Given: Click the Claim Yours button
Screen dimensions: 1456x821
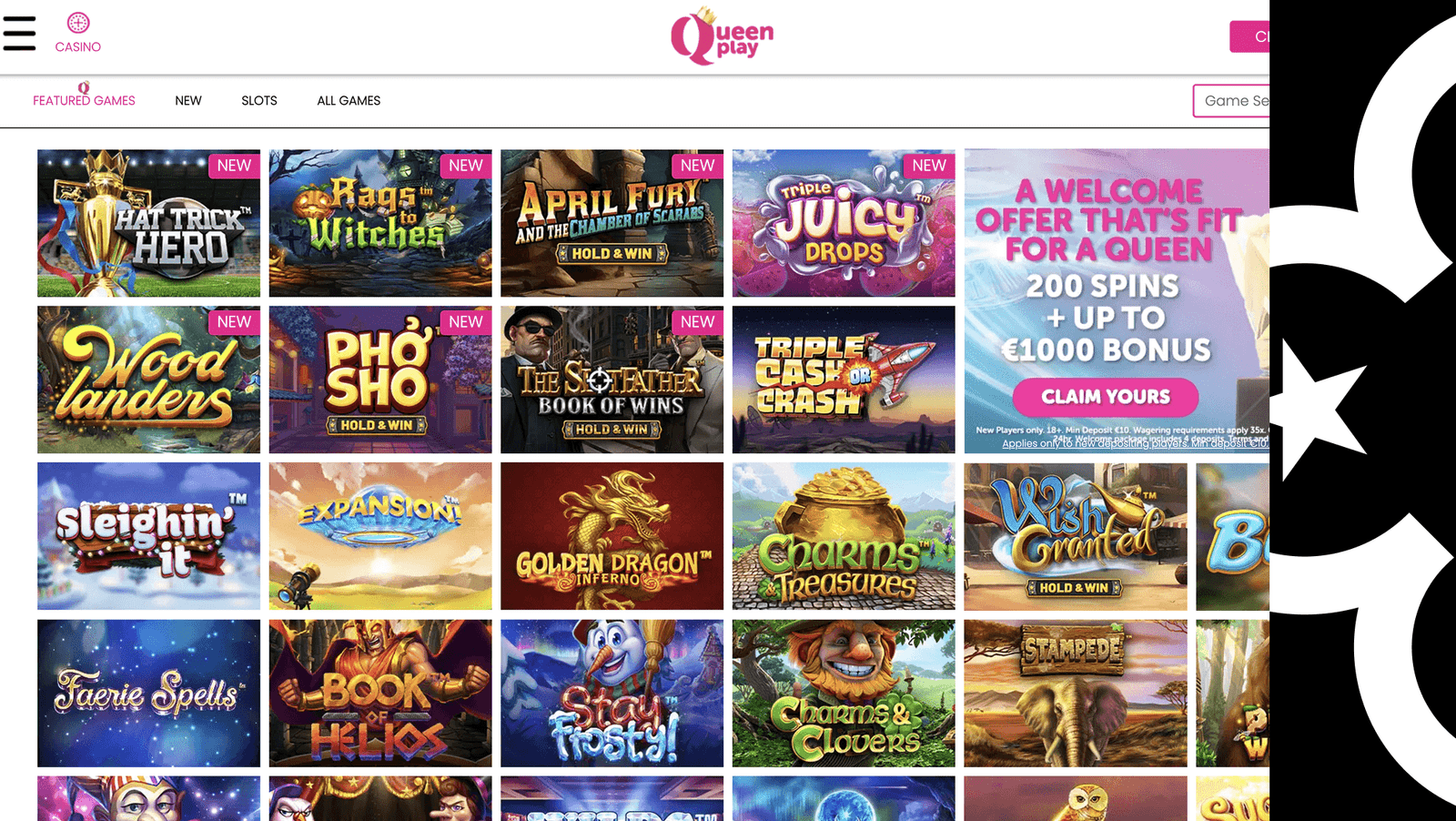Looking at the screenshot, I should click(1106, 397).
